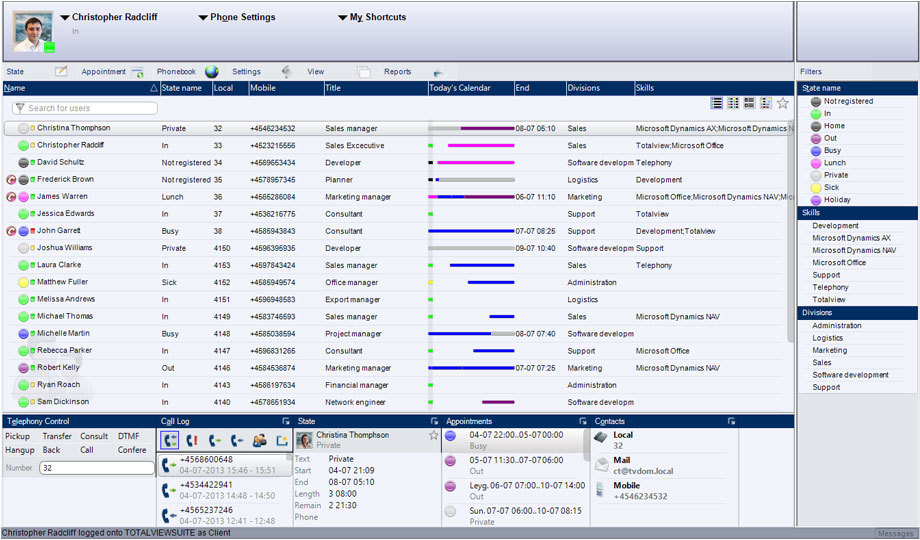Viewport: 920px width, 540px height.
Task: Click the Phonebook globe icon
Action: point(212,72)
